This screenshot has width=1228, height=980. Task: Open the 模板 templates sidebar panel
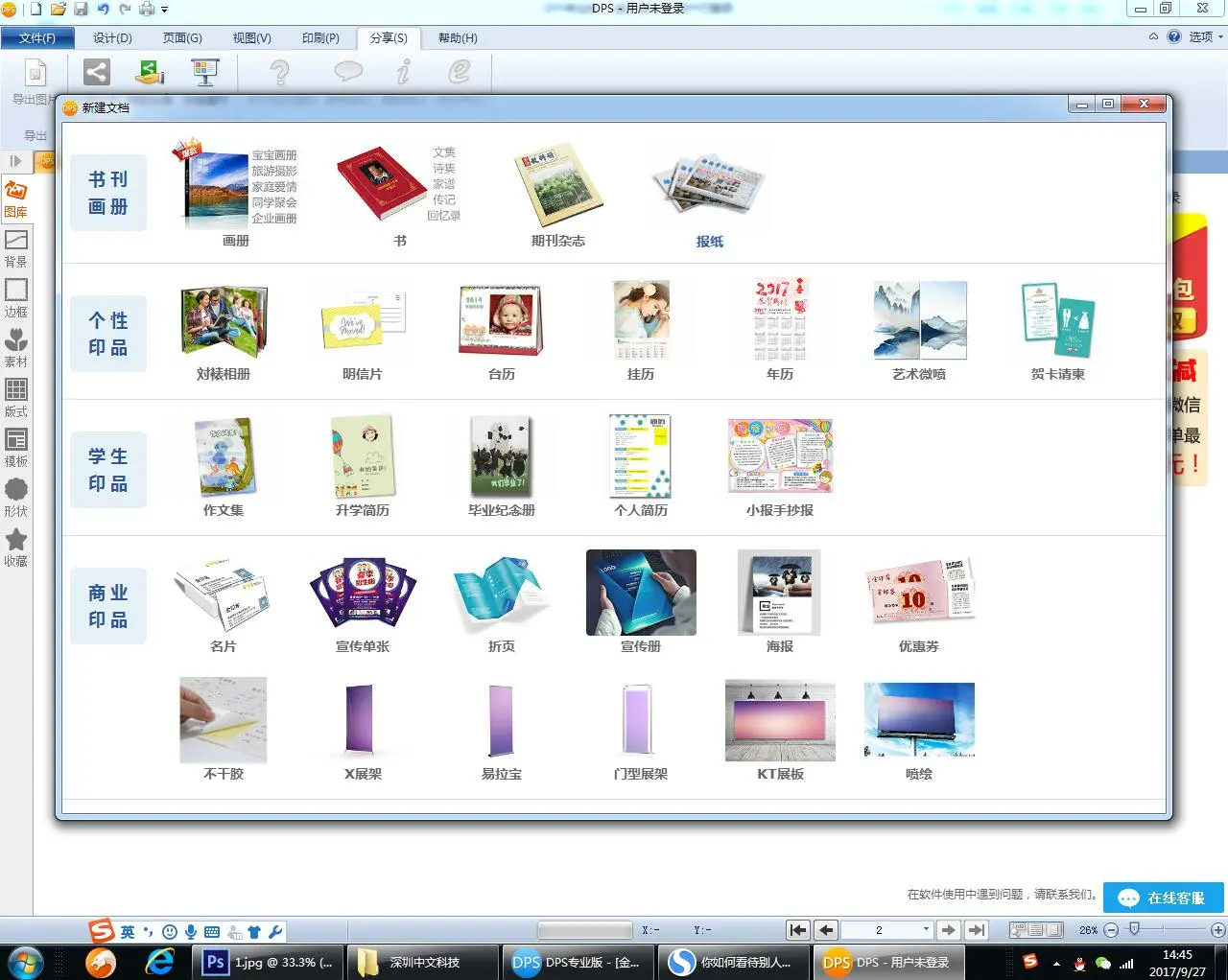[16, 448]
